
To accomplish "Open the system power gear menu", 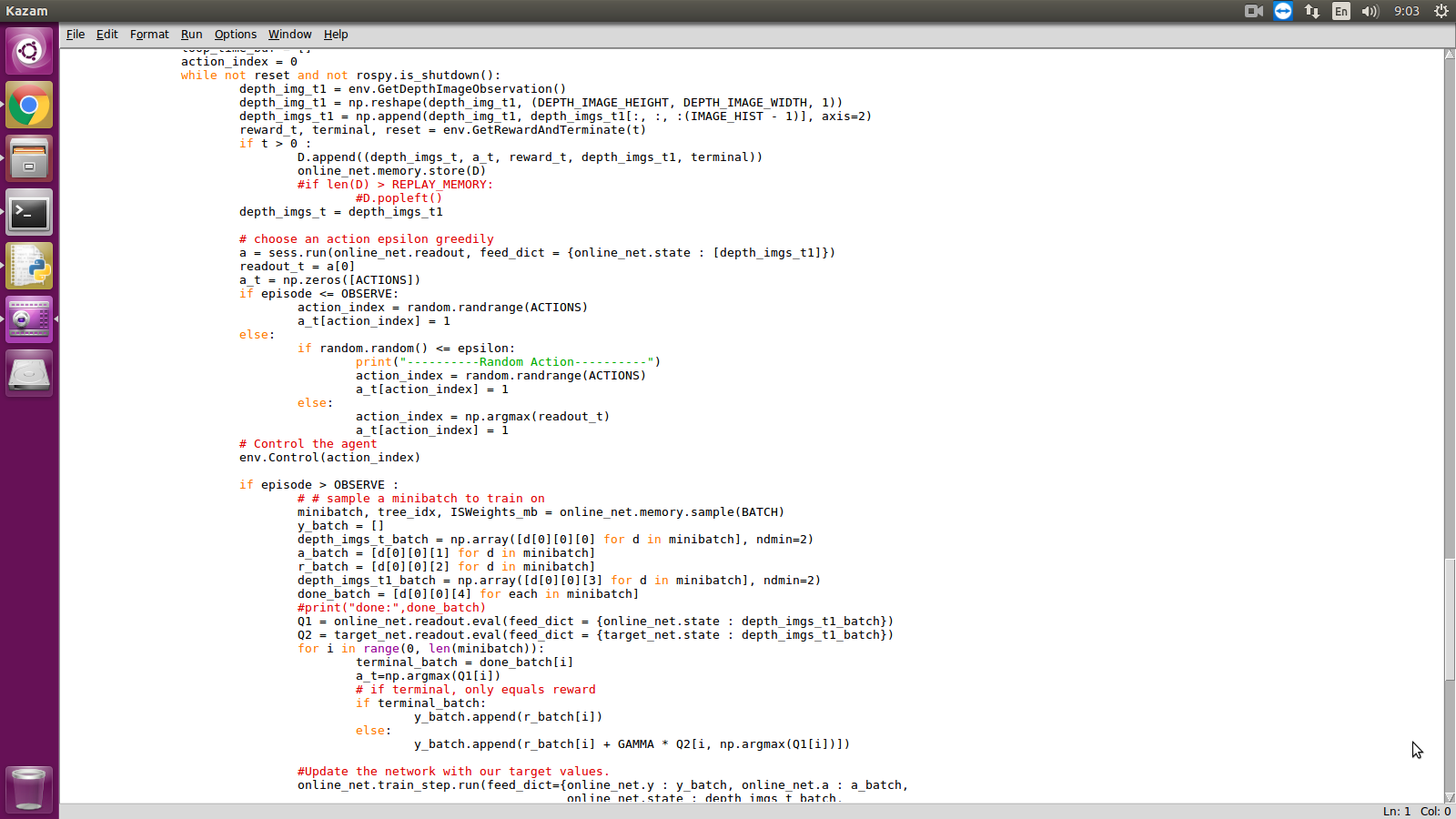I will point(1441,11).
